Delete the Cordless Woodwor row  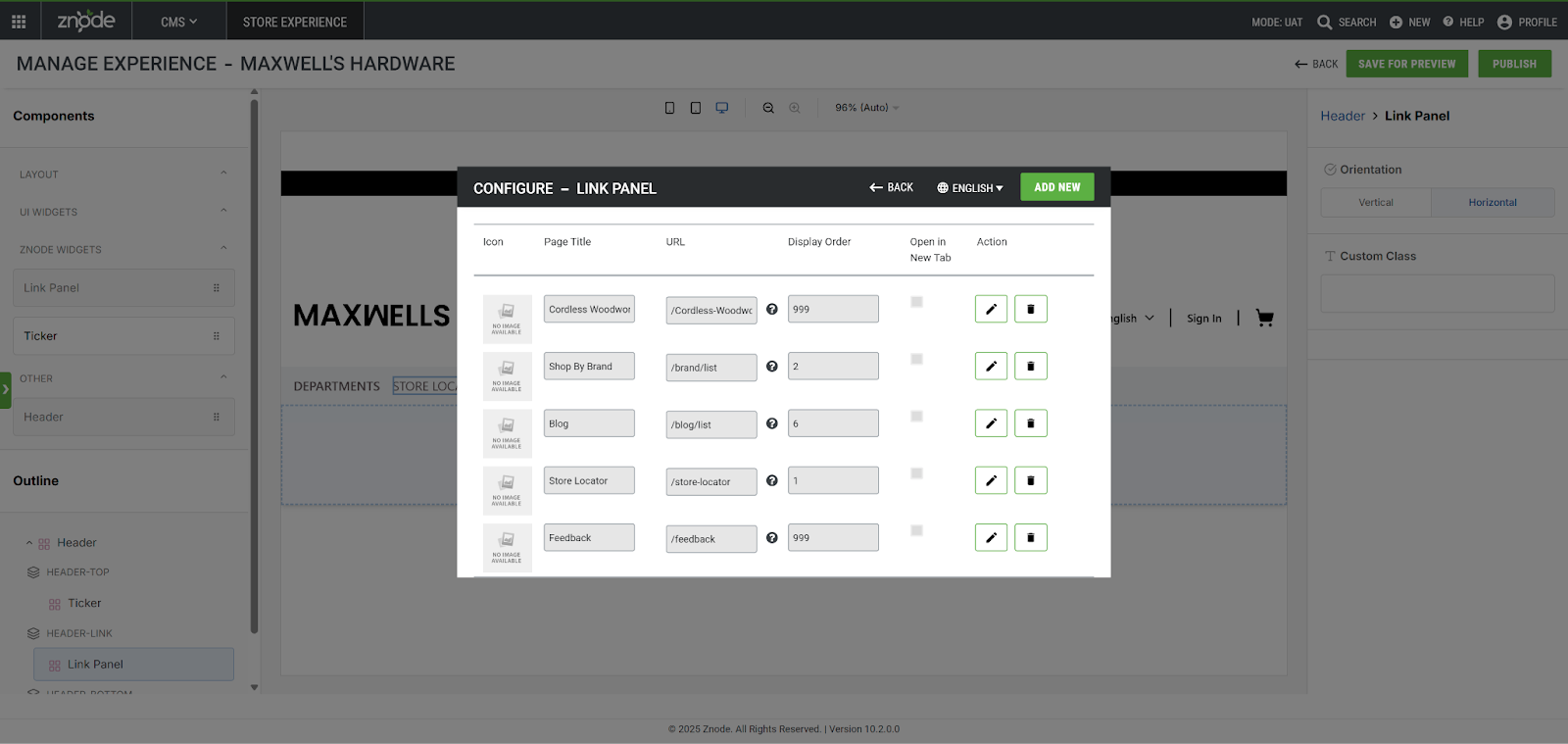(x=1031, y=309)
